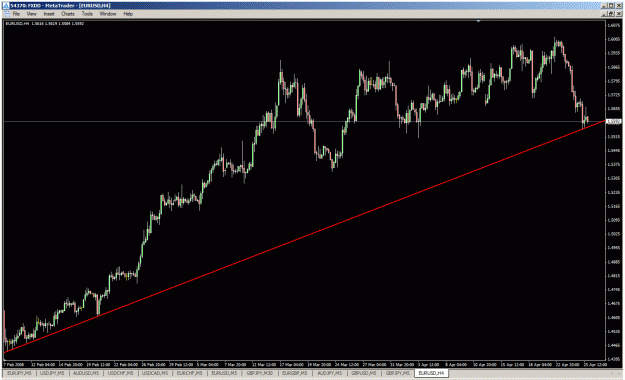Close the MetaTrader application window
Viewport: 625px width, 380px height.
pyautogui.click(x=619, y=6)
